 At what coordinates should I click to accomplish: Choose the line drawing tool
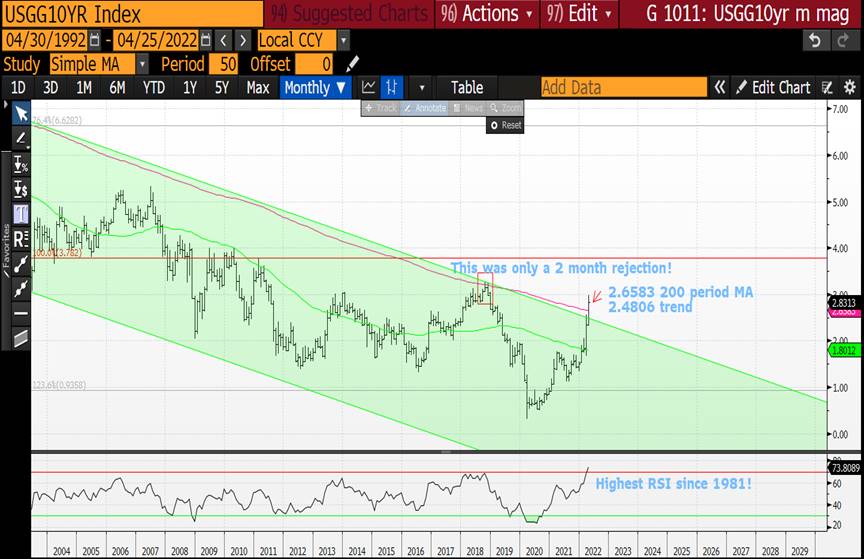(21, 138)
